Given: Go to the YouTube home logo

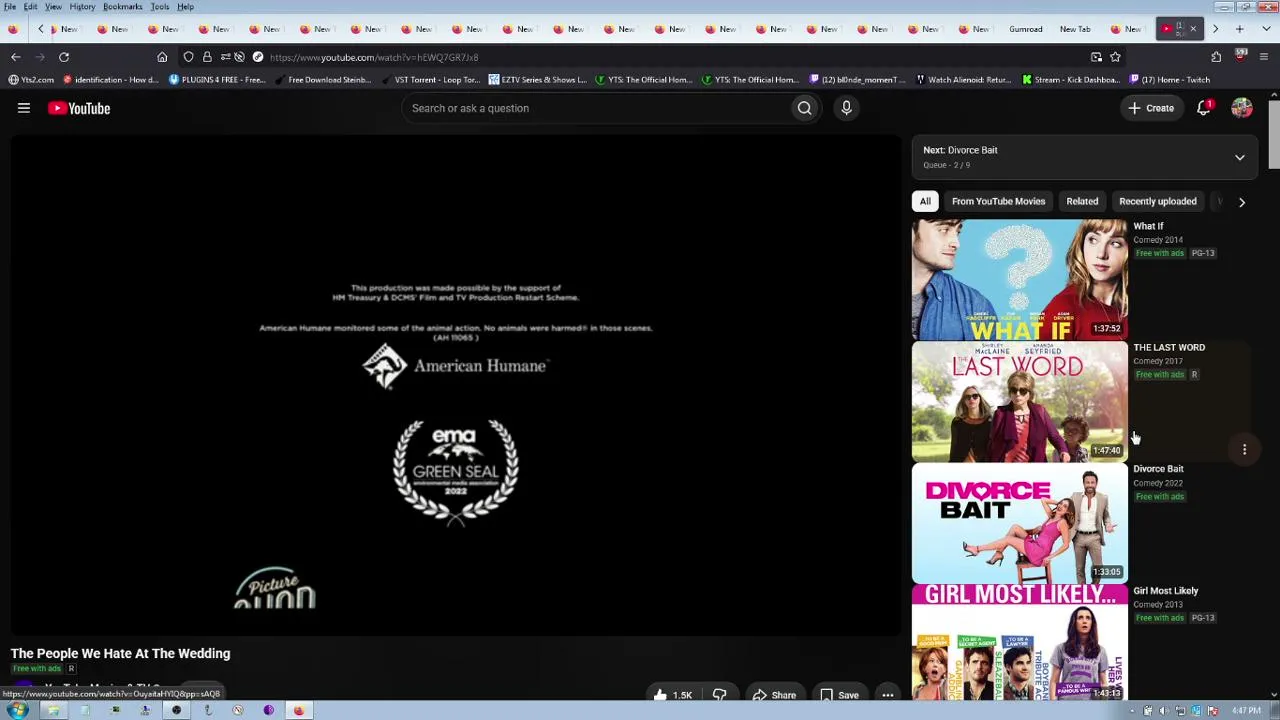Looking at the screenshot, I should pos(79,108).
